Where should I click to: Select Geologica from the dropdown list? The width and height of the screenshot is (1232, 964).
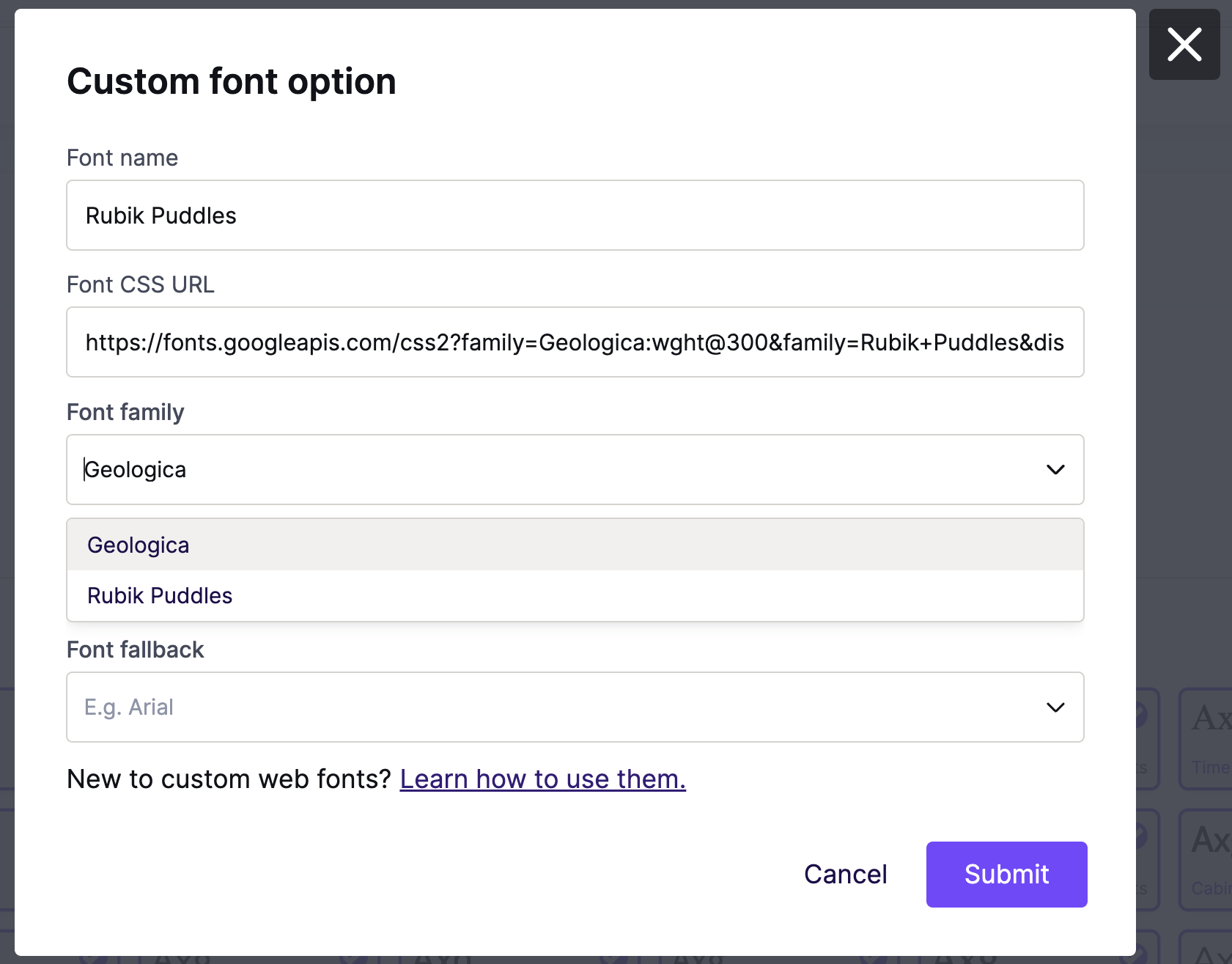[x=139, y=545]
